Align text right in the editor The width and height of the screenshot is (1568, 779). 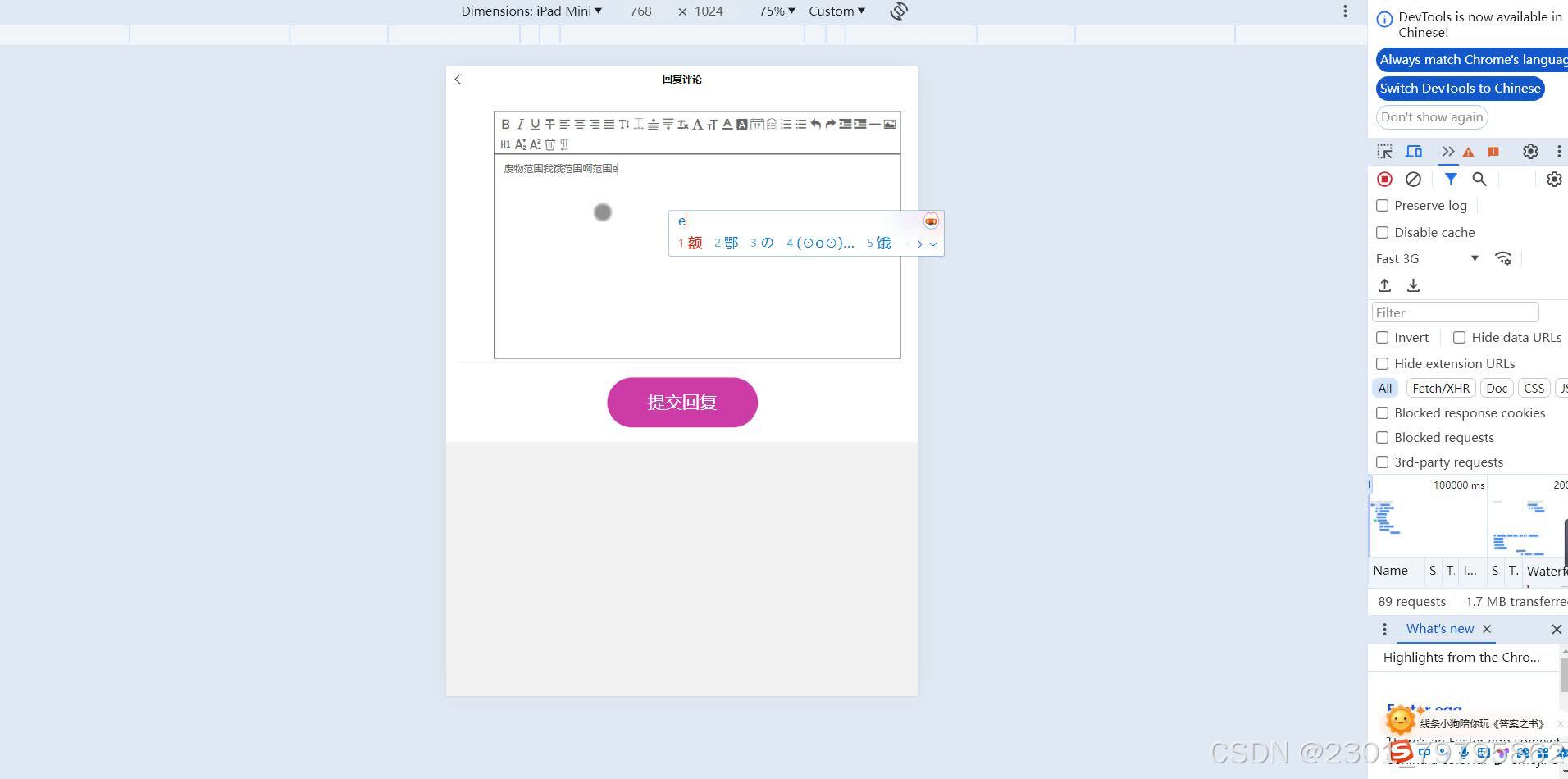point(594,125)
